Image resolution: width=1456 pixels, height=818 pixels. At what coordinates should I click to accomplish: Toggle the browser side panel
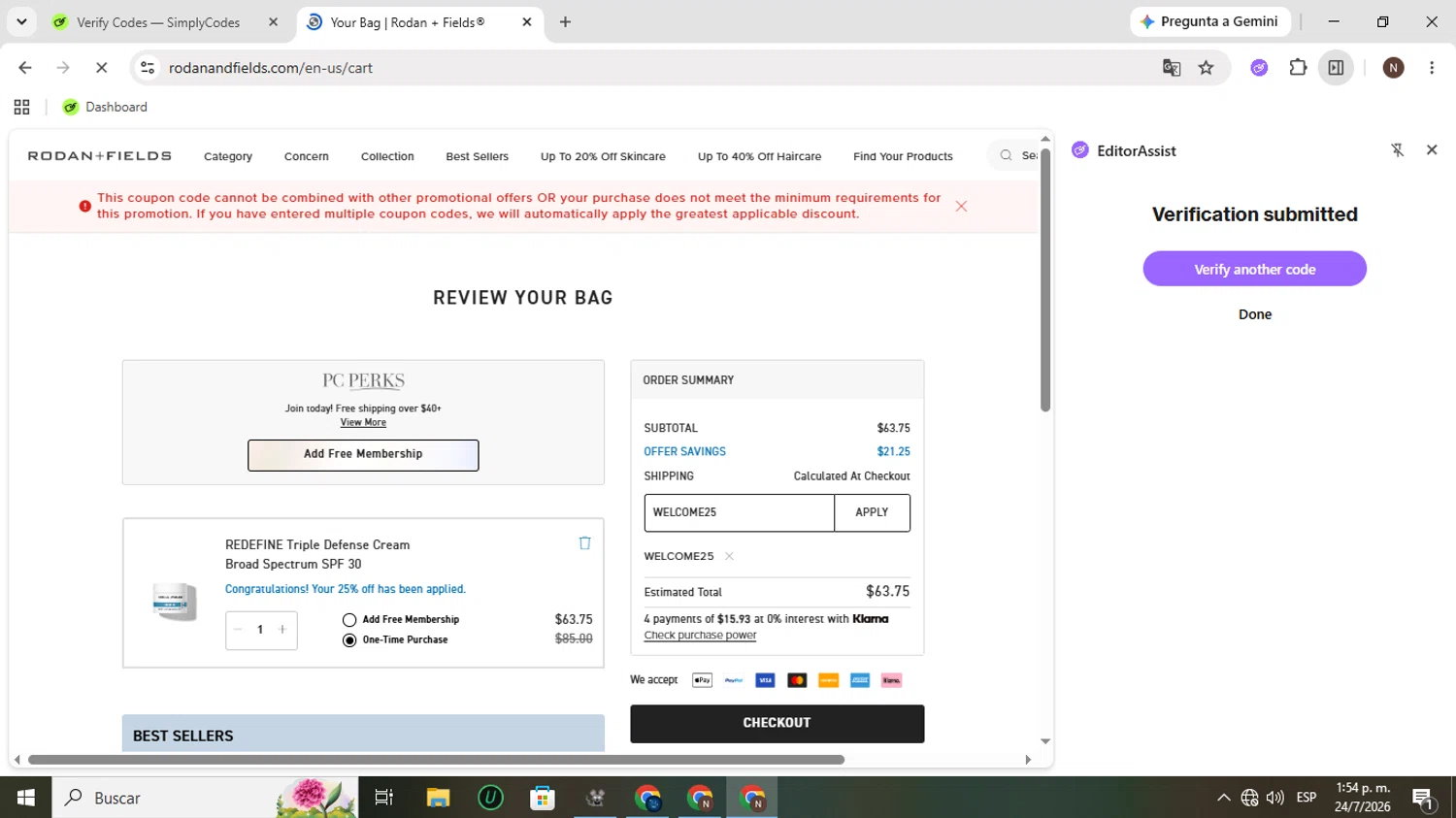tap(1337, 68)
